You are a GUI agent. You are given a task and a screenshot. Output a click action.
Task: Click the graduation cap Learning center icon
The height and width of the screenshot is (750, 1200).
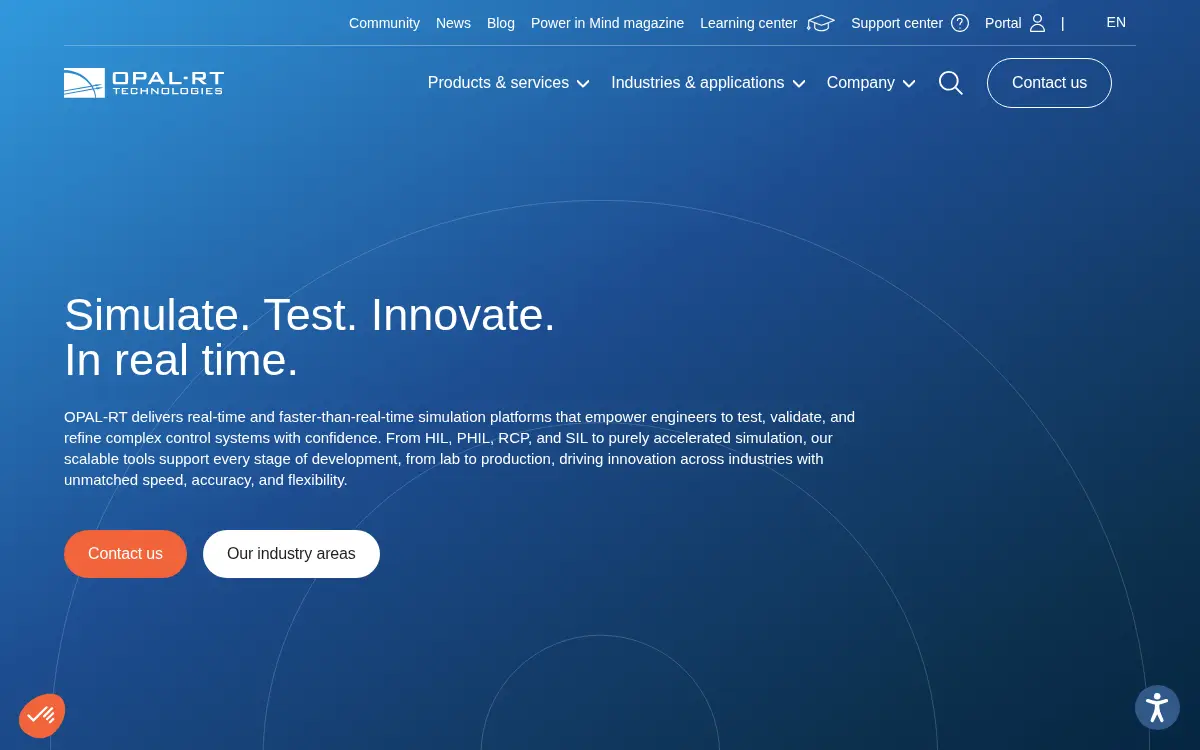821,23
